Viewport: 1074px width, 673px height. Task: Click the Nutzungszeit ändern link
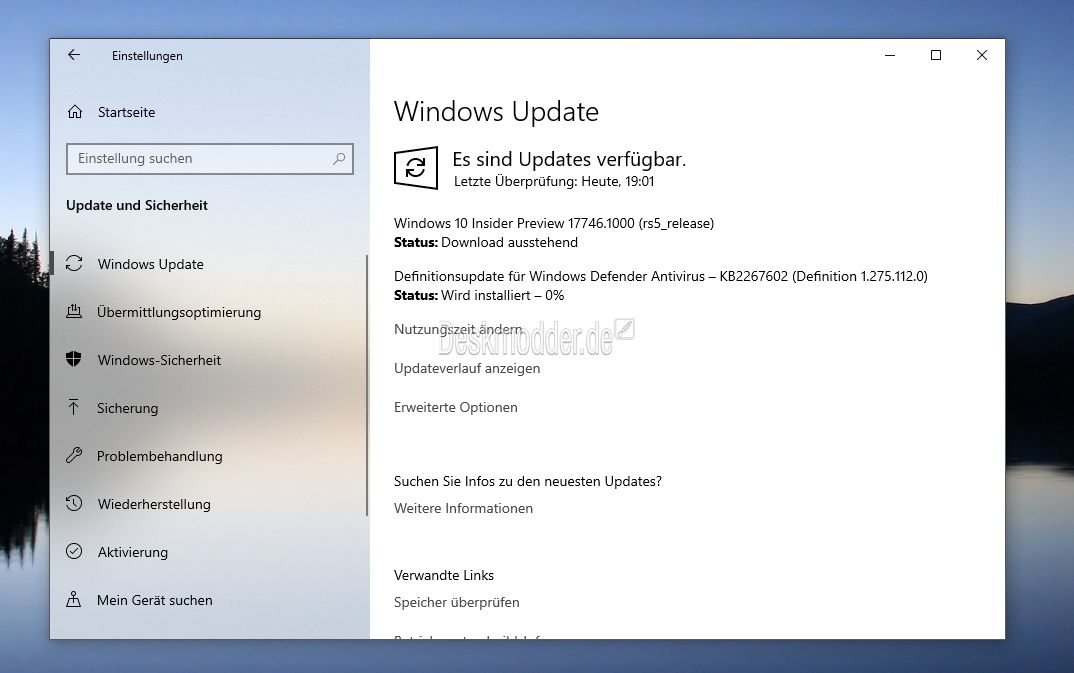458,329
